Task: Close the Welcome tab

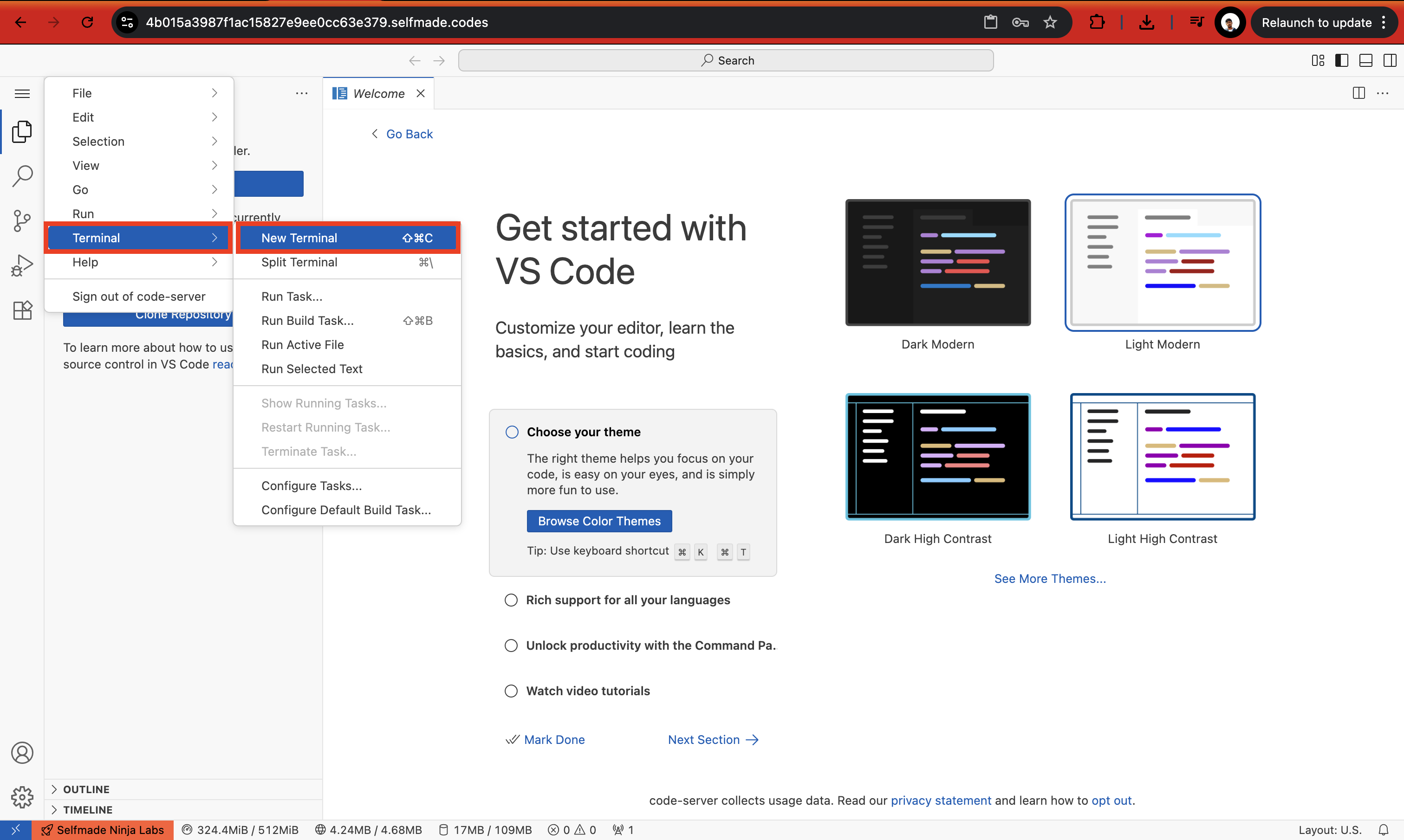Action: click(421, 93)
